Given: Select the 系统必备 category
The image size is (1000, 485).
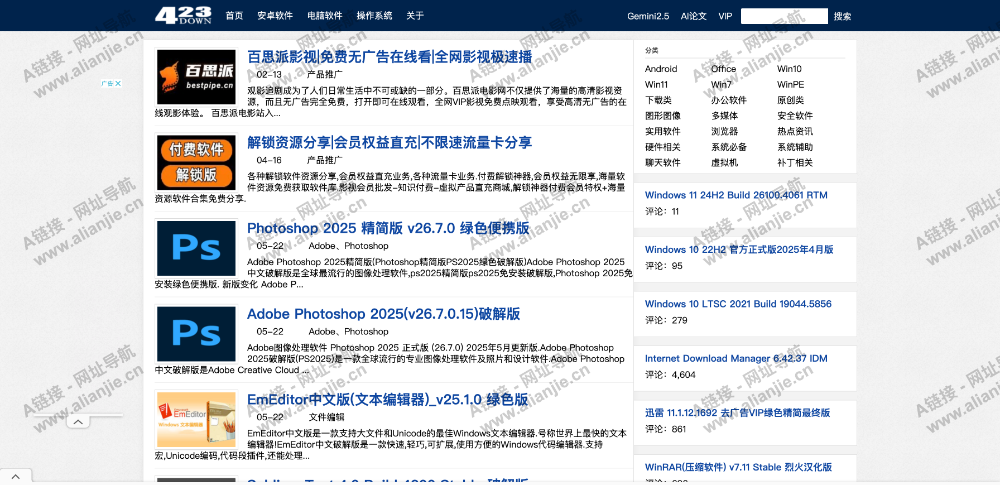Looking at the screenshot, I should pyautogui.click(x=728, y=147).
